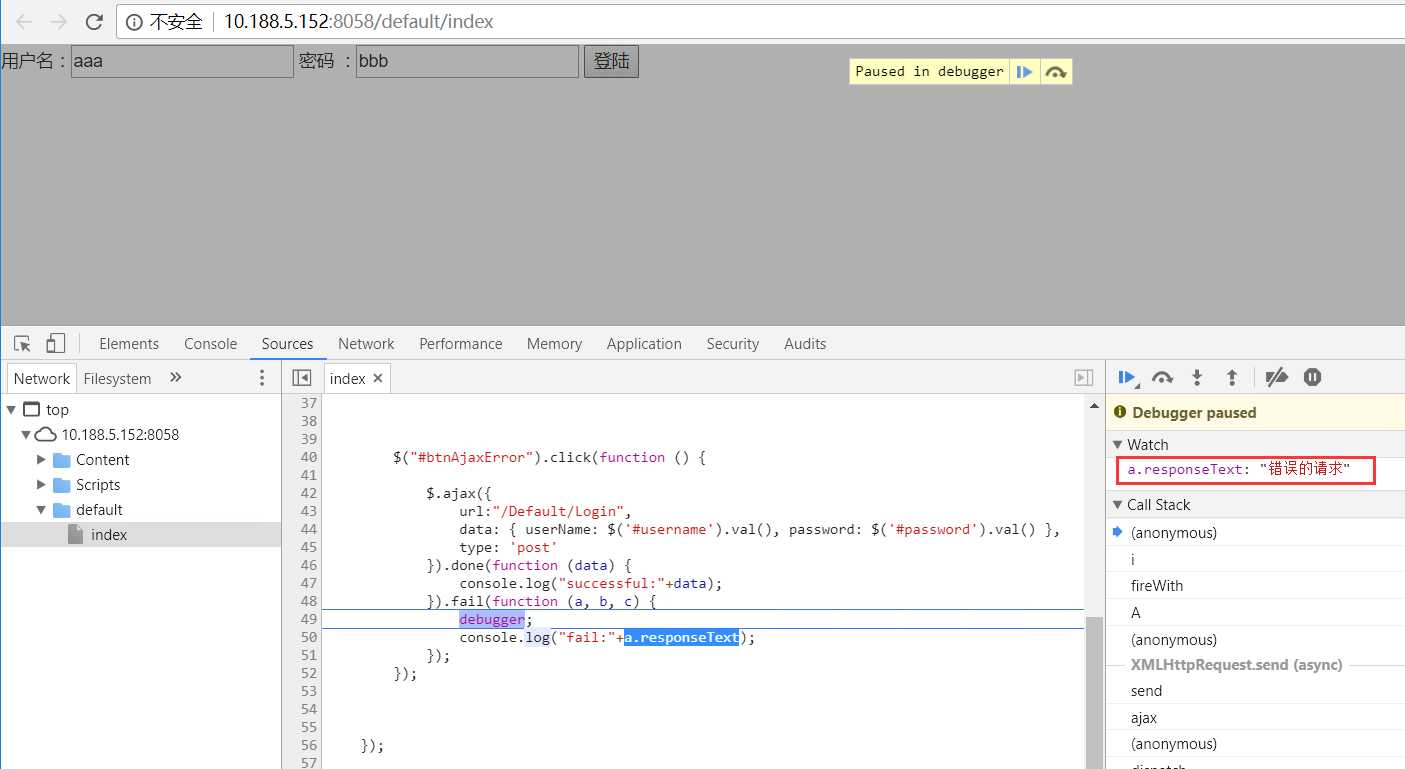Image resolution: width=1405 pixels, height=769 pixels.
Task: Toggle pause on exceptions
Action: tap(1312, 377)
